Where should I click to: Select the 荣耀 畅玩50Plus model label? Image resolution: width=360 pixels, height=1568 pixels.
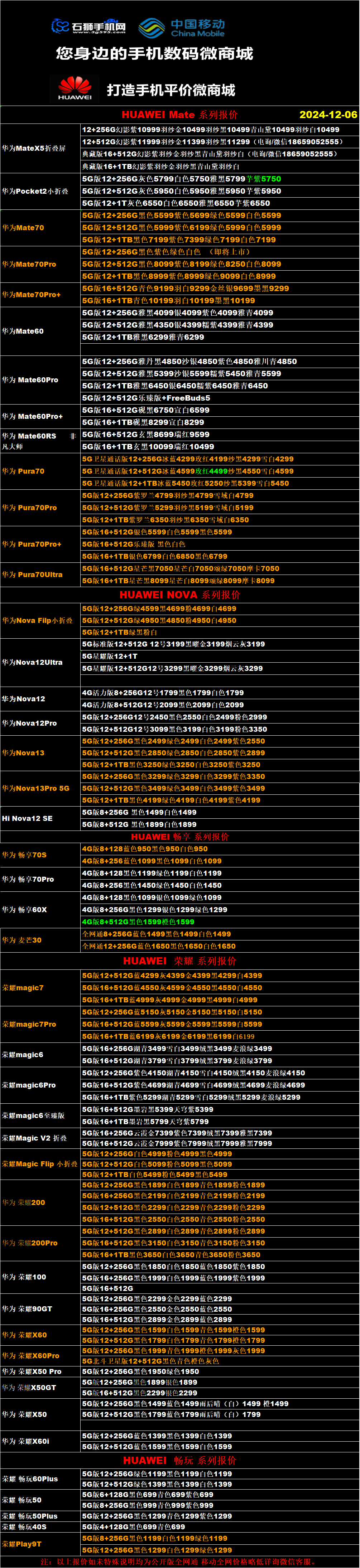pyautogui.click(x=30, y=1516)
